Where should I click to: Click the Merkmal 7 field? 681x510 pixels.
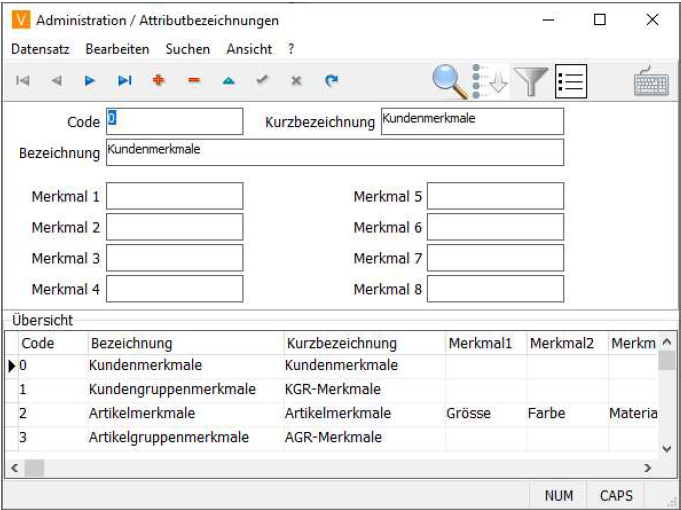(496, 258)
